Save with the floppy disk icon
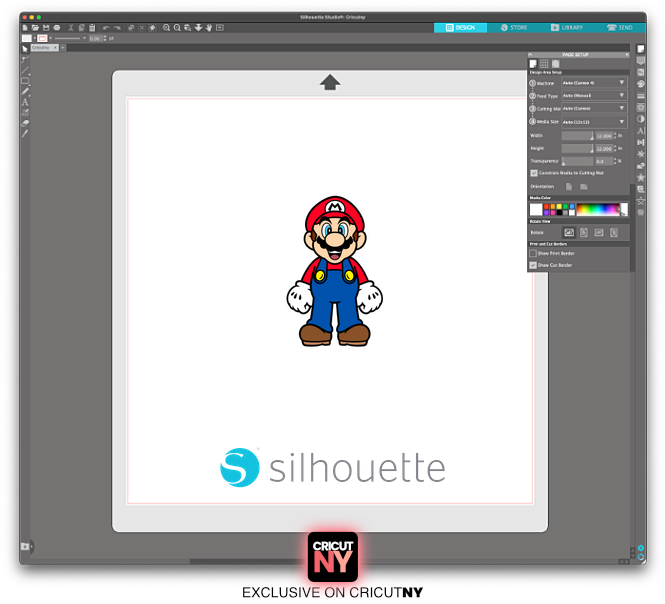The width and height of the screenshot is (665, 604). [x=46, y=28]
